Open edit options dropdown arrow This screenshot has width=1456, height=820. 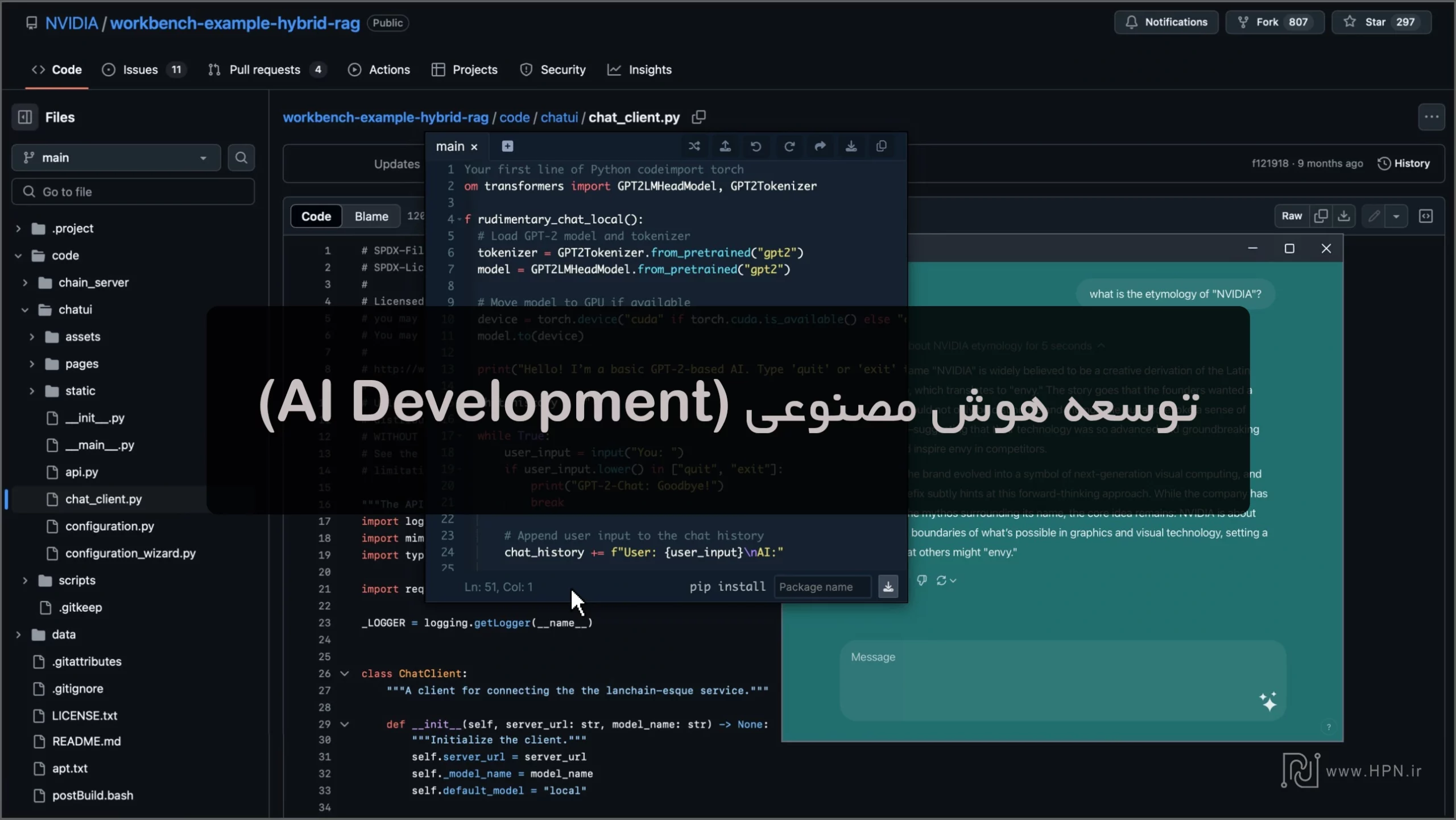click(x=1396, y=216)
